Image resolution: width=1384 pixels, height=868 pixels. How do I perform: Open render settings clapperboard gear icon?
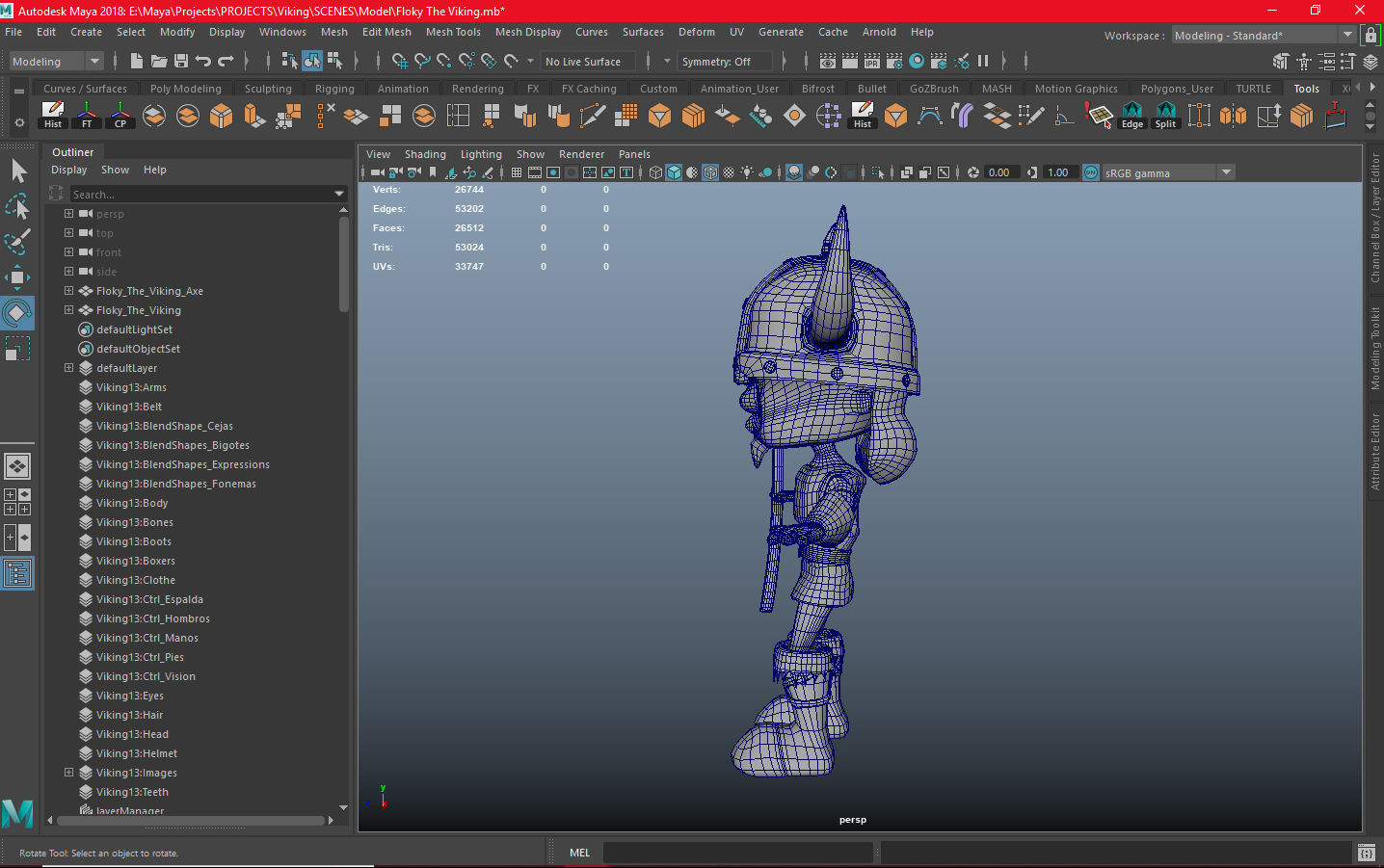pyautogui.click(x=894, y=61)
